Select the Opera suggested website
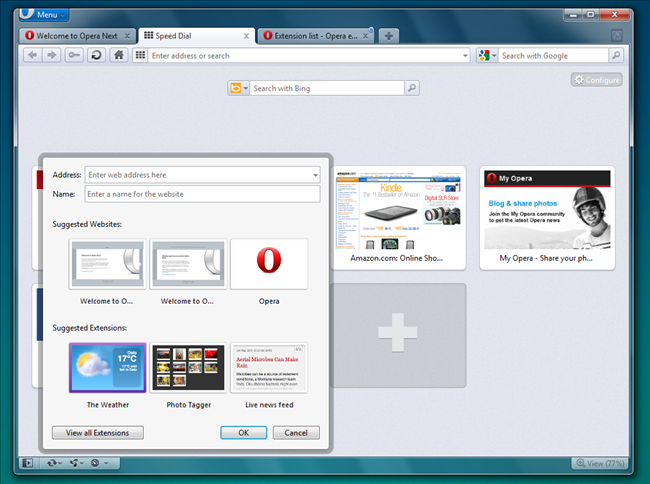650x484 pixels. (269, 264)
